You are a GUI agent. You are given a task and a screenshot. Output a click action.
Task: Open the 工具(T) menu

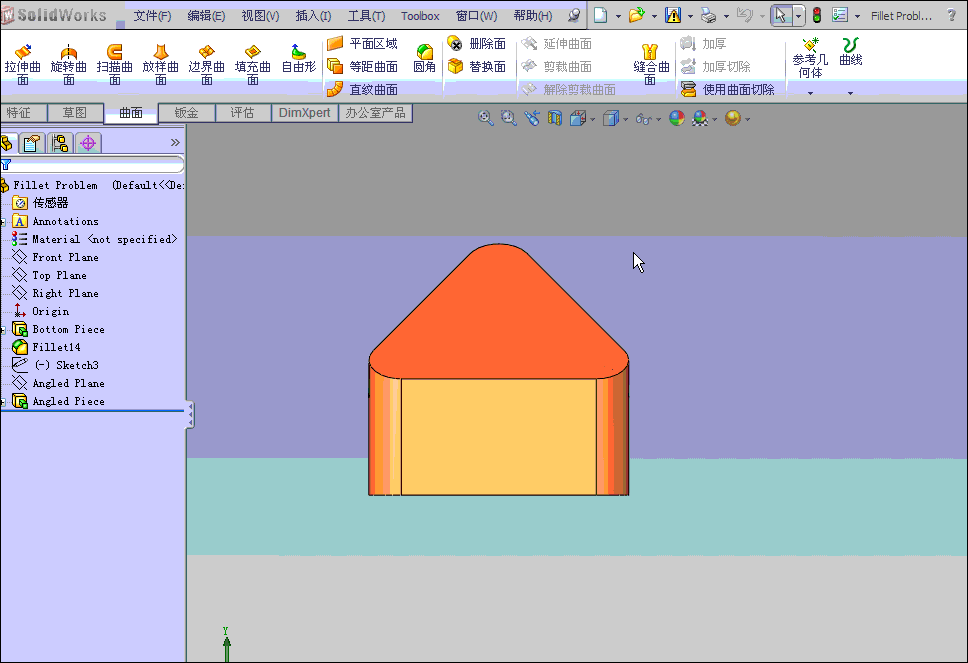pyautogui.click(x=366, y=16)
